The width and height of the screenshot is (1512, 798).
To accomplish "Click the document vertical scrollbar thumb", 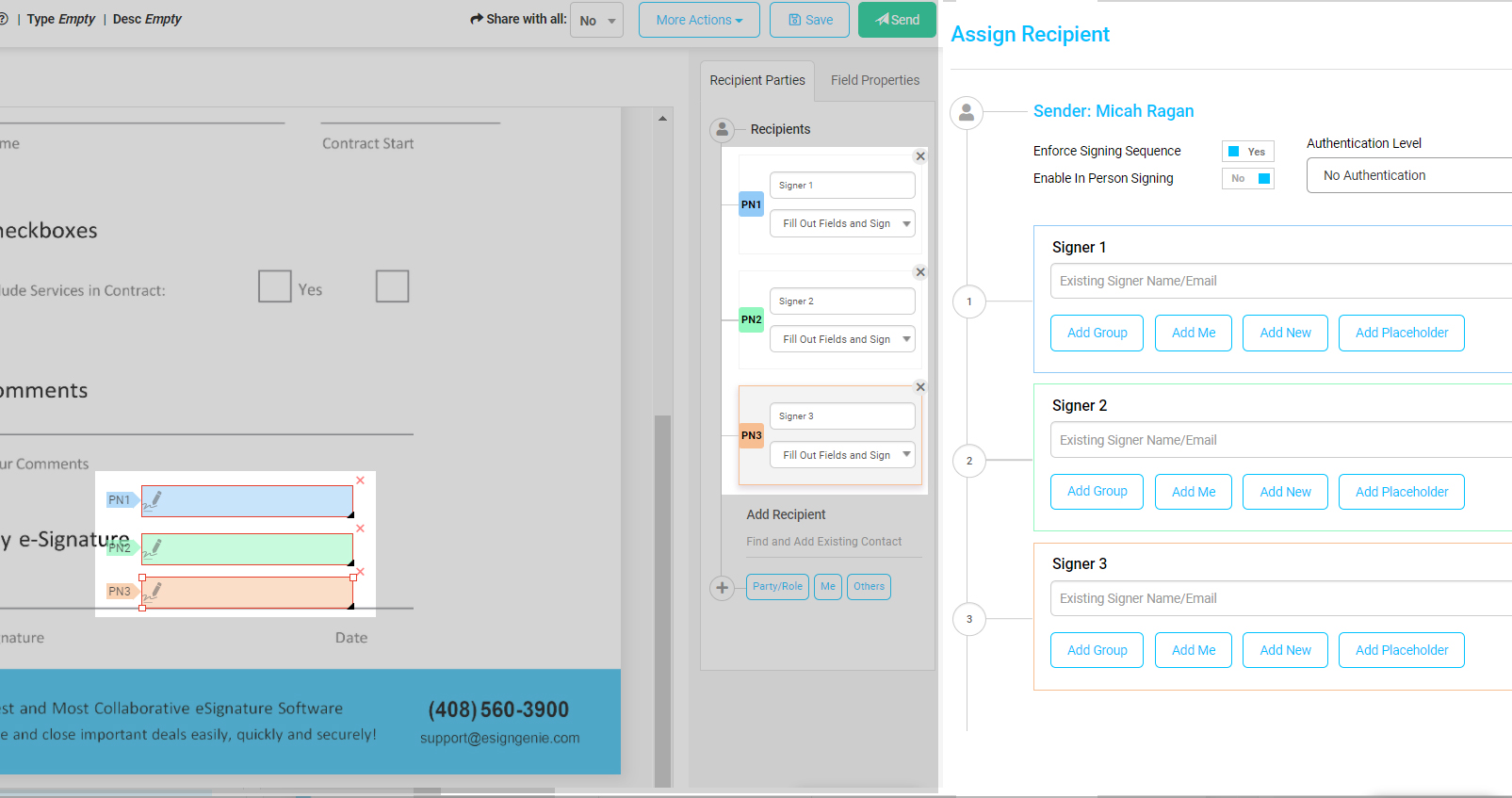I will (662, 600).
